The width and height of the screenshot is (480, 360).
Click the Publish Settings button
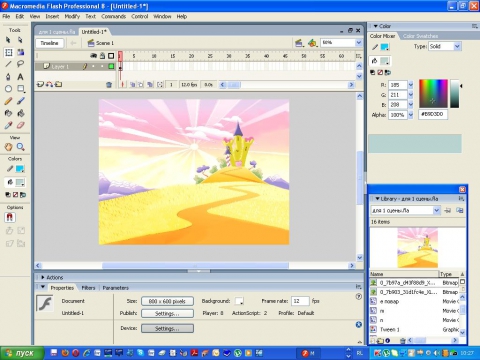[167, 313]
